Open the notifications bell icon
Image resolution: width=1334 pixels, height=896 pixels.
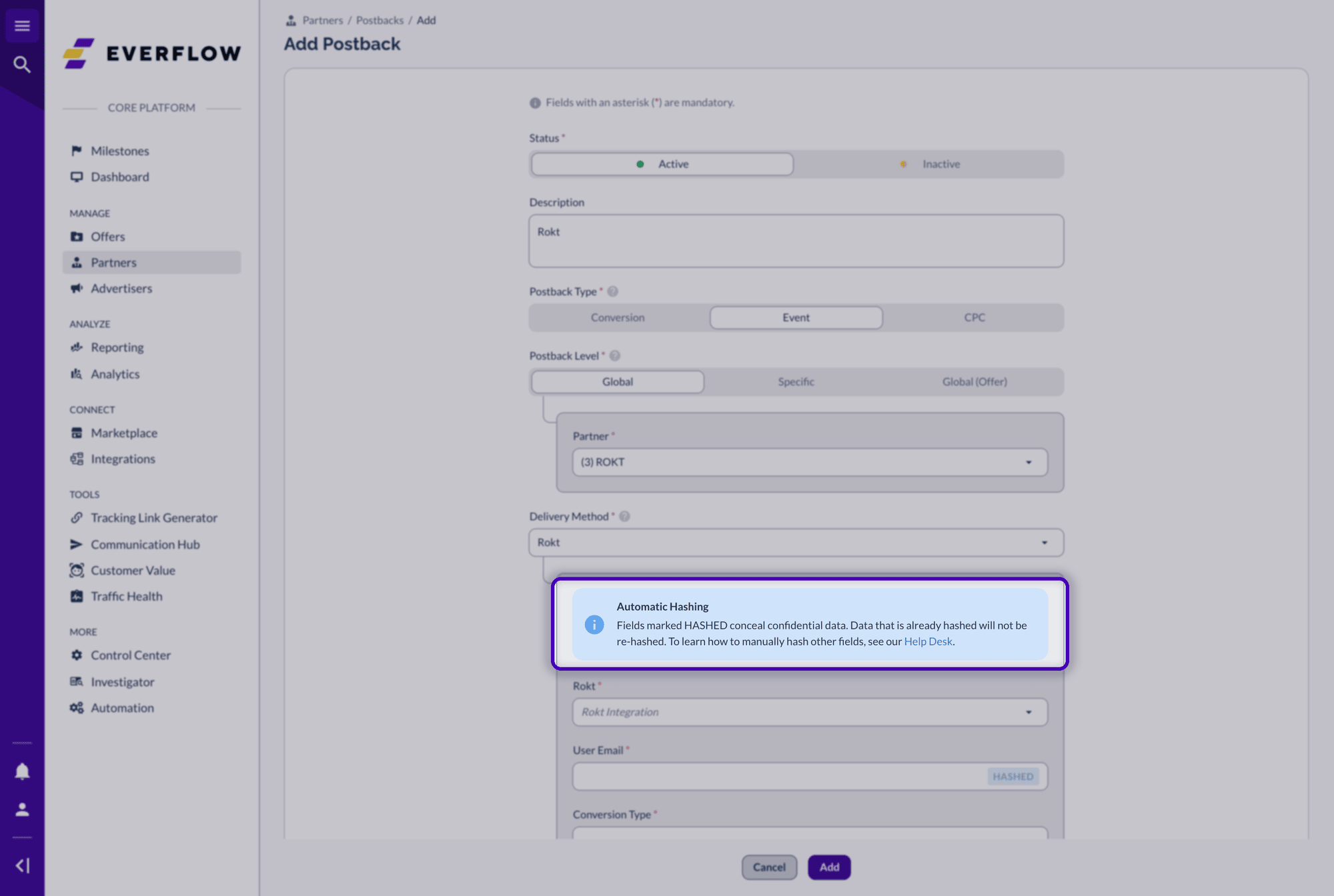(x=22, y=771)
